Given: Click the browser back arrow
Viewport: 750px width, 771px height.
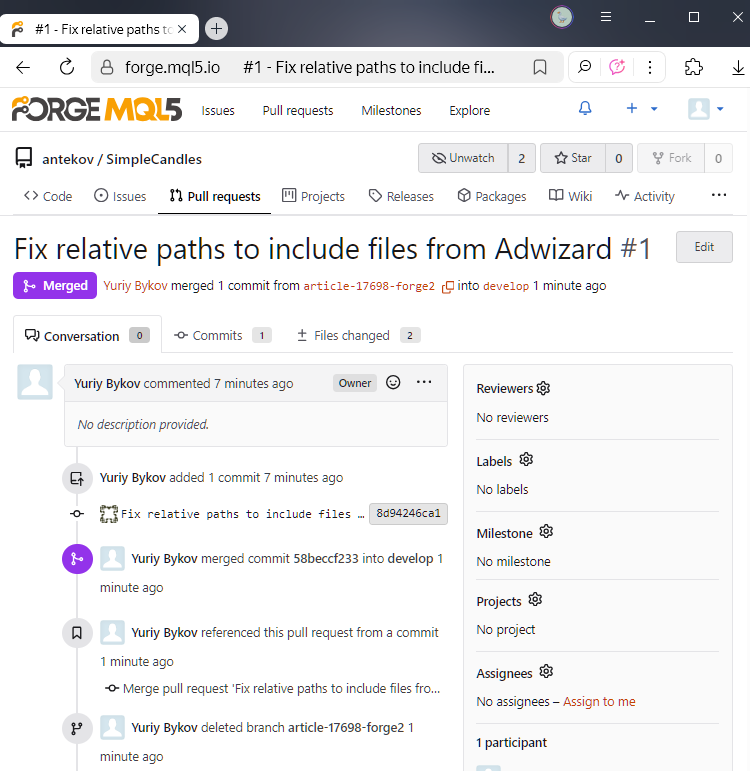Looking at the screenshot, I should (23, 67).
